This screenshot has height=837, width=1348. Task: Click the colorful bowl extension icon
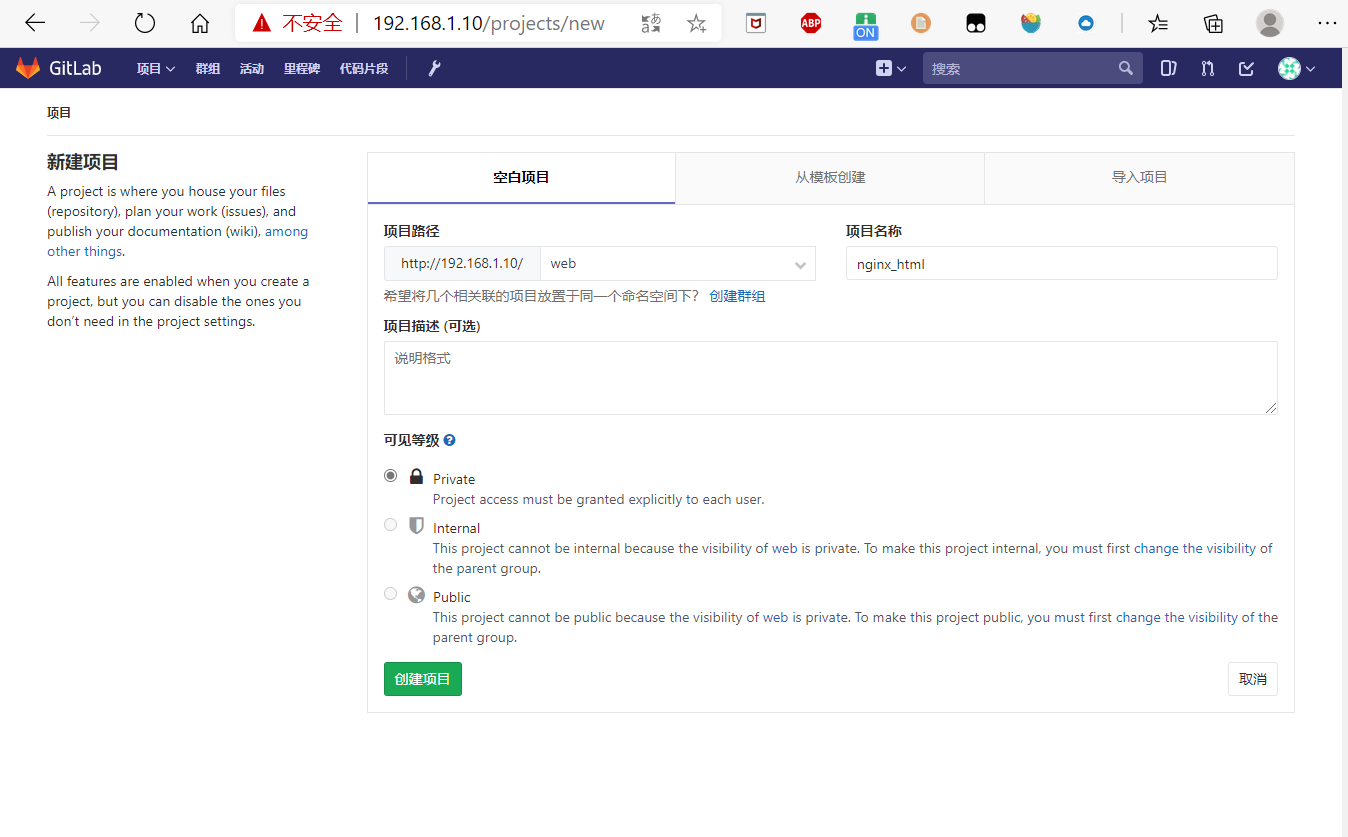click(x=1031, y=23)
